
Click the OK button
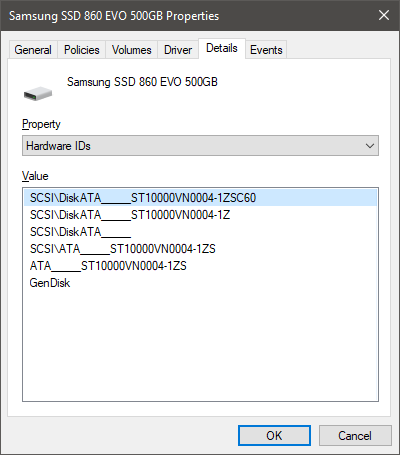click(274, 435)
